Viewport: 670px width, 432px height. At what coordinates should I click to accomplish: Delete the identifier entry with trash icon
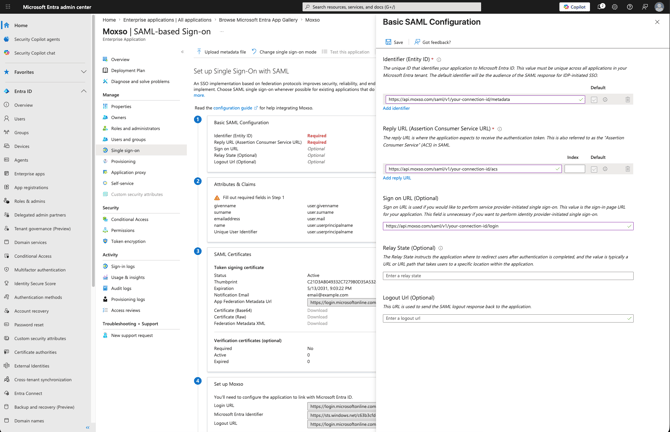[627, 100]
